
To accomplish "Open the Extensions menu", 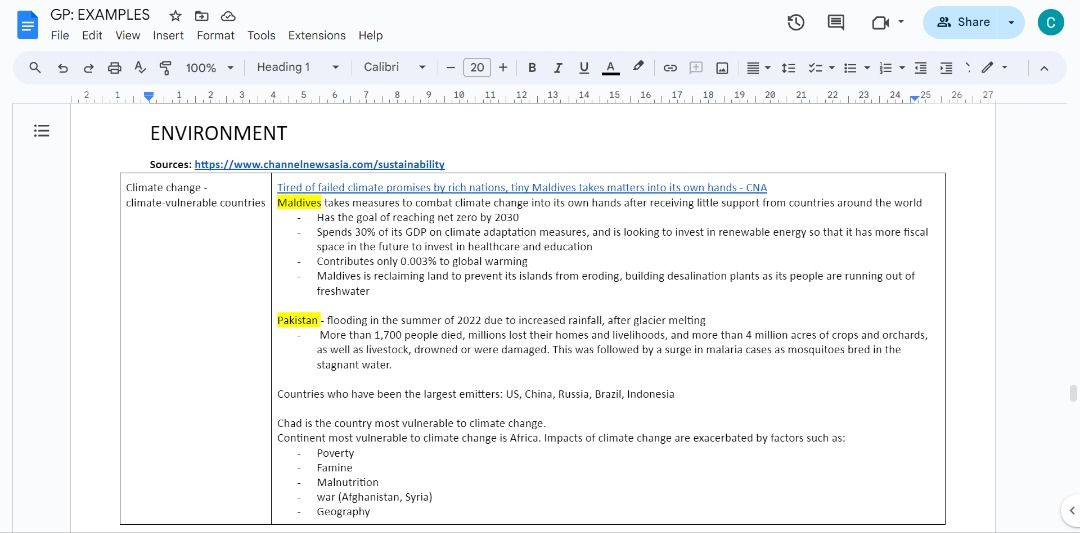I will click(316, 35).
